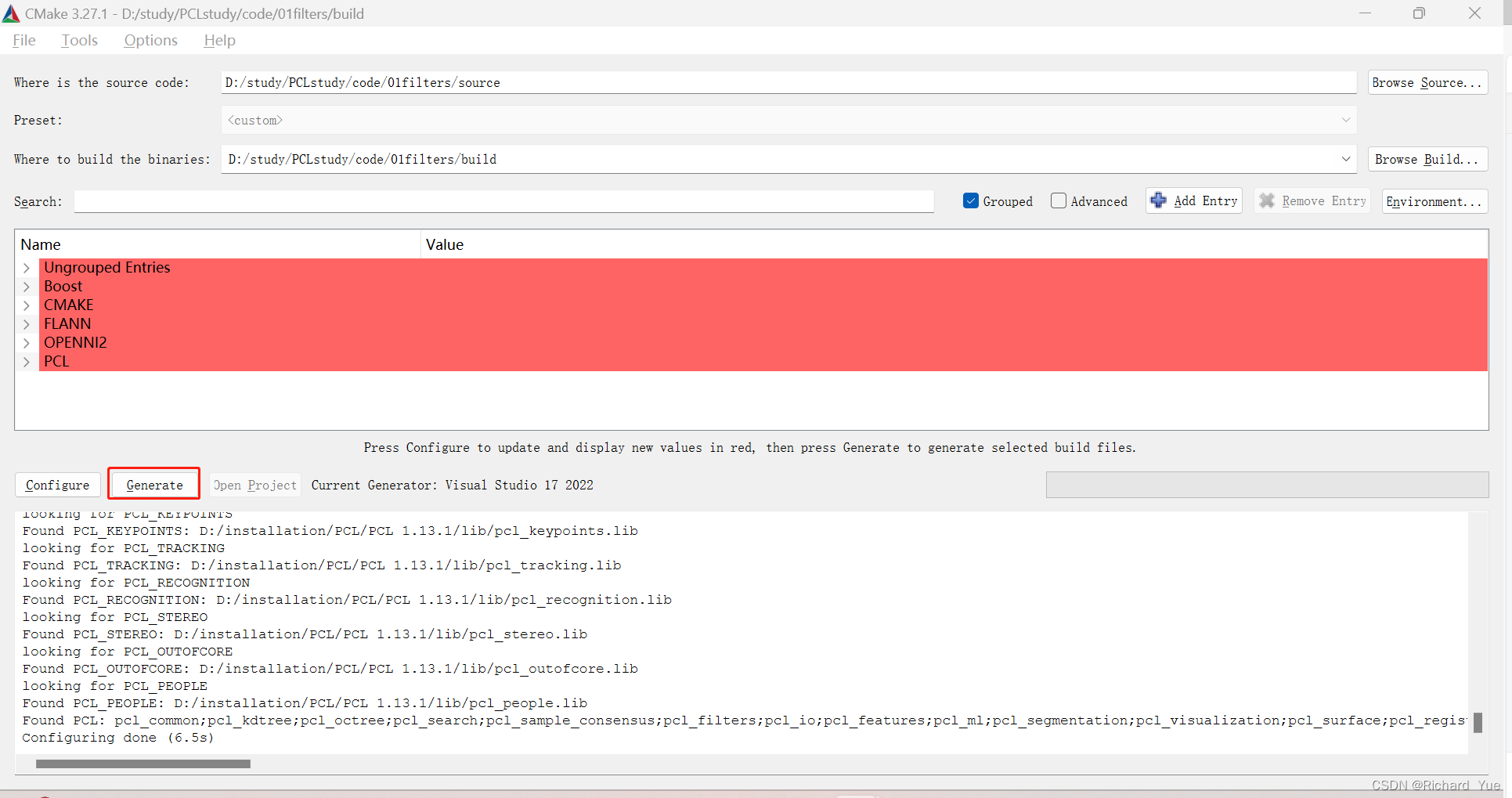
Task: Select the CMAKE row label
Action: pyautogui.click(x=69, y=305)
